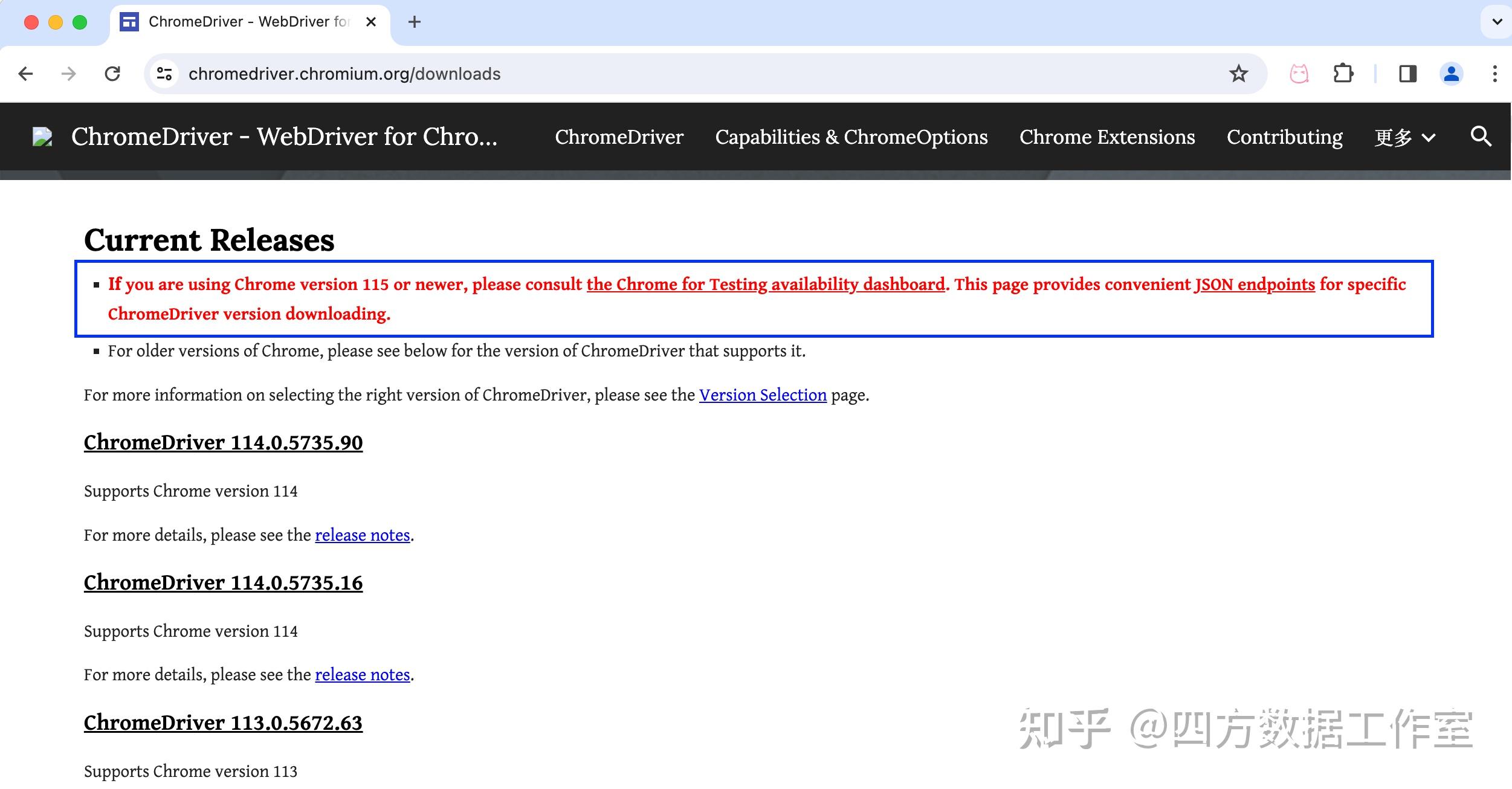Viewport: 1512px width, 789px height.
Task: Open release notes link for 114.0.5735.16
Action: click(362, 675)
